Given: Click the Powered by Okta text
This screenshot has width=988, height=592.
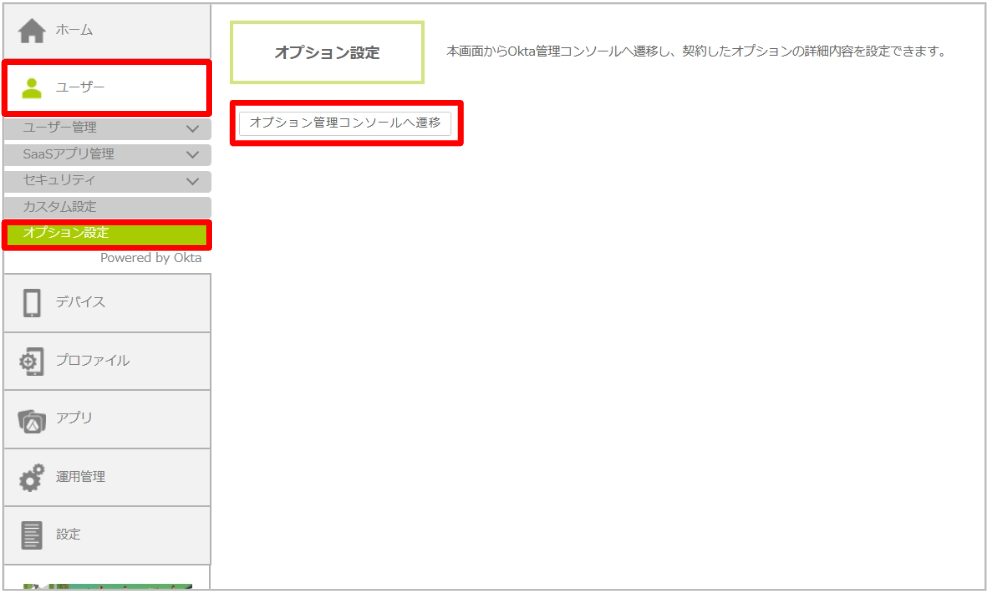Looking at the screenshot, I should coord(150,258).
